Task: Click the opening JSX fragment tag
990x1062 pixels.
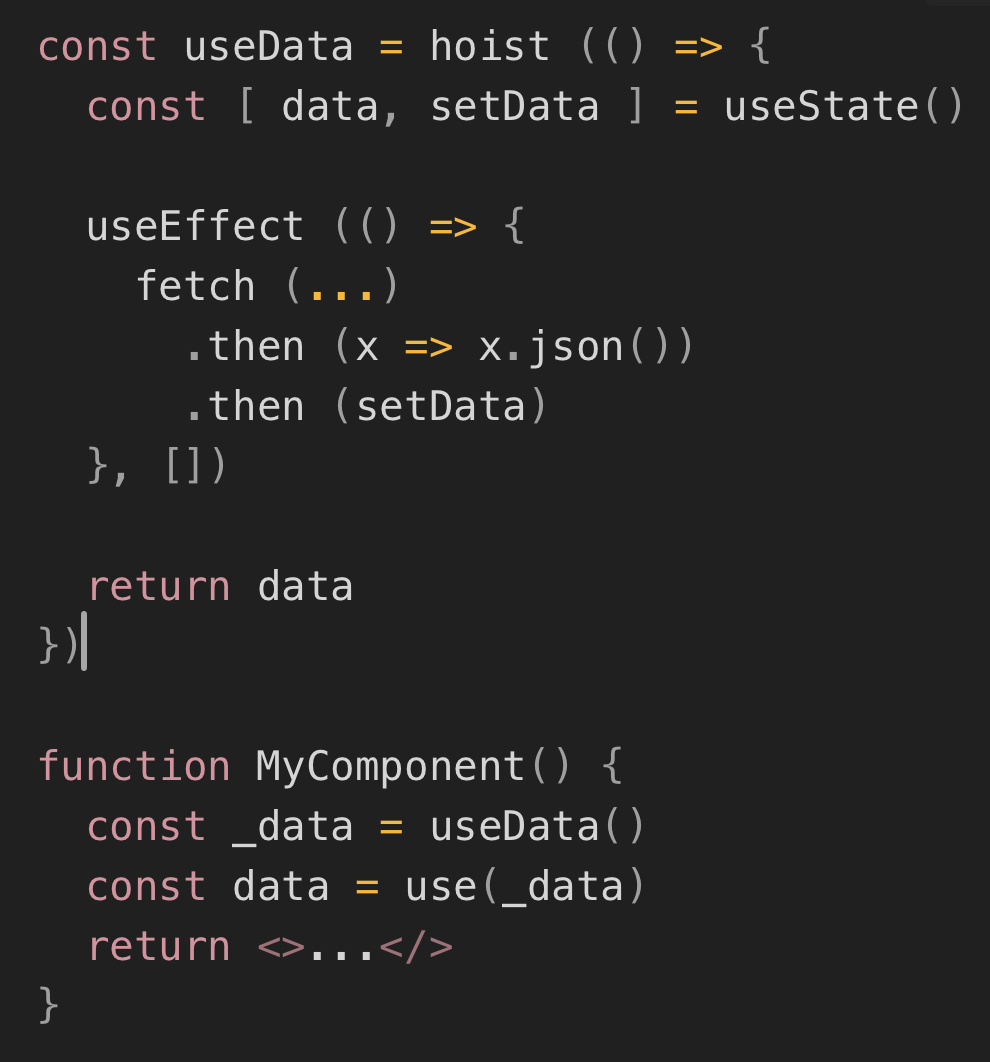Action: click(x=281, y=947)
